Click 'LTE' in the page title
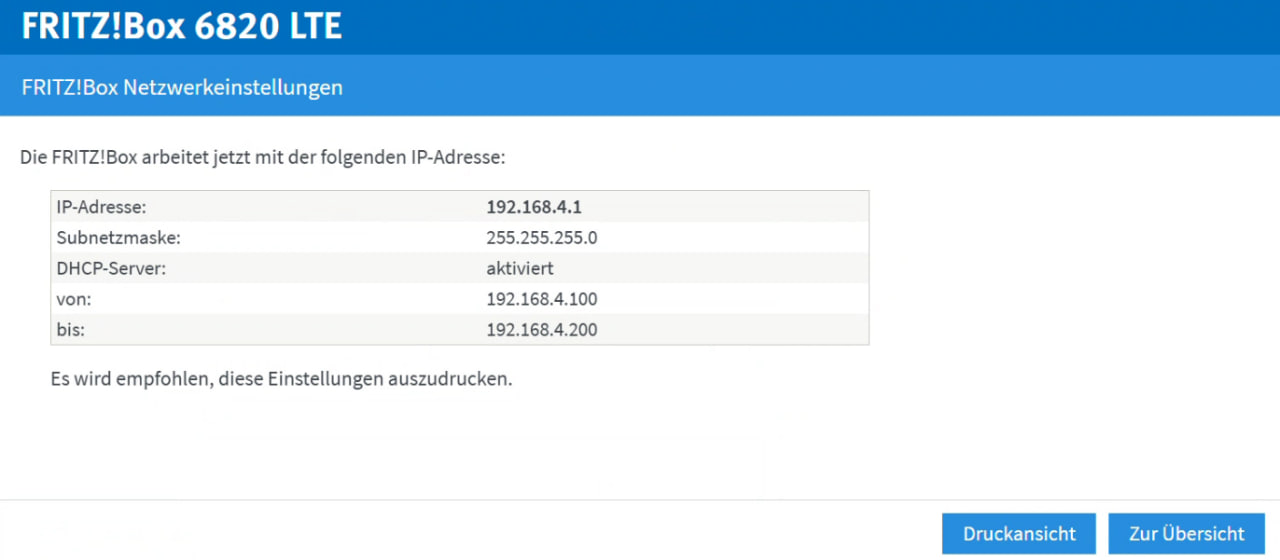This screenshot has width=1280, height=560. click(x=315, y=26)
